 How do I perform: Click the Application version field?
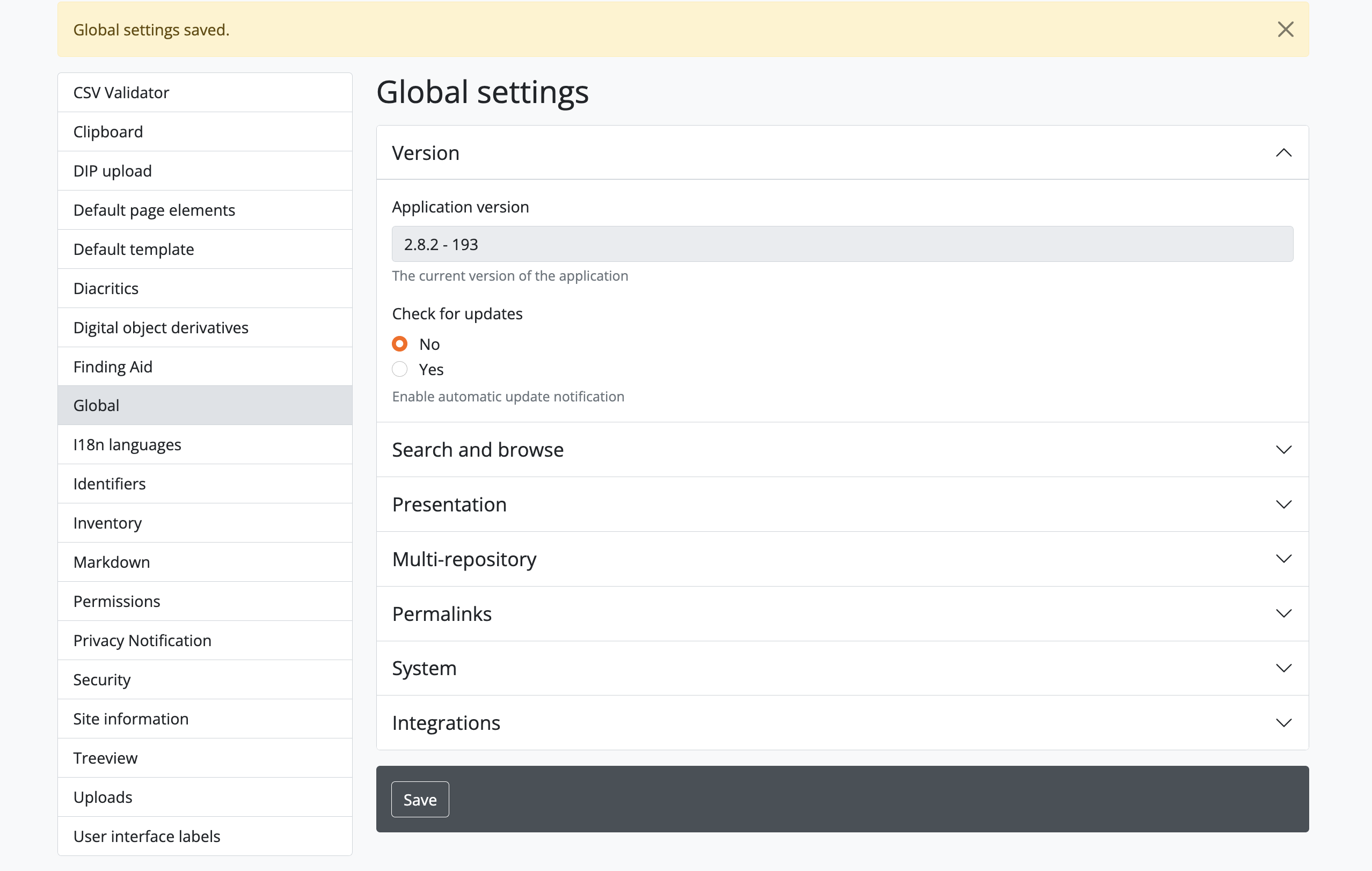(842, 244)
